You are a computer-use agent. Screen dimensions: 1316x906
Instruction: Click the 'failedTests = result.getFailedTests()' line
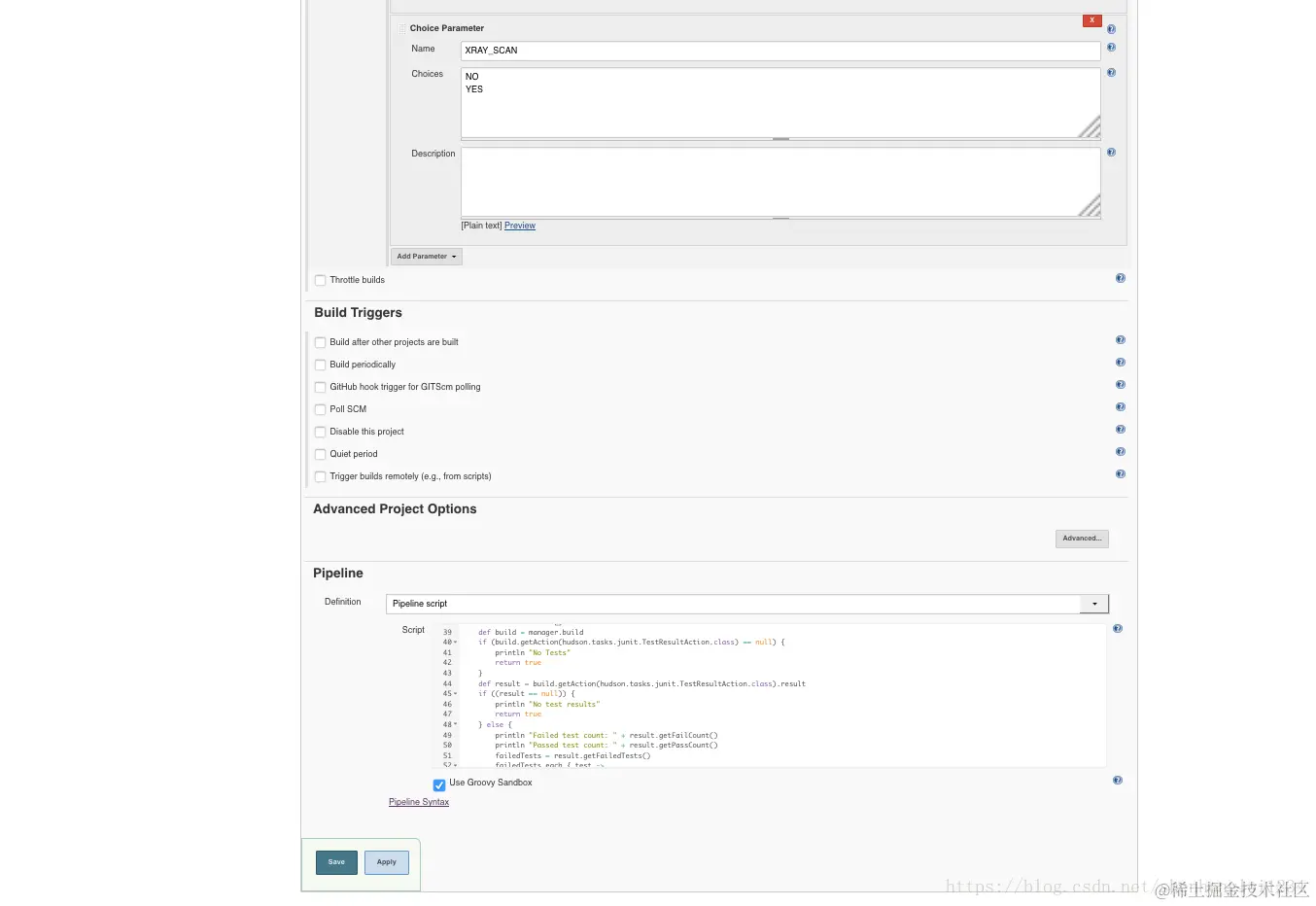tap(572, 756)
